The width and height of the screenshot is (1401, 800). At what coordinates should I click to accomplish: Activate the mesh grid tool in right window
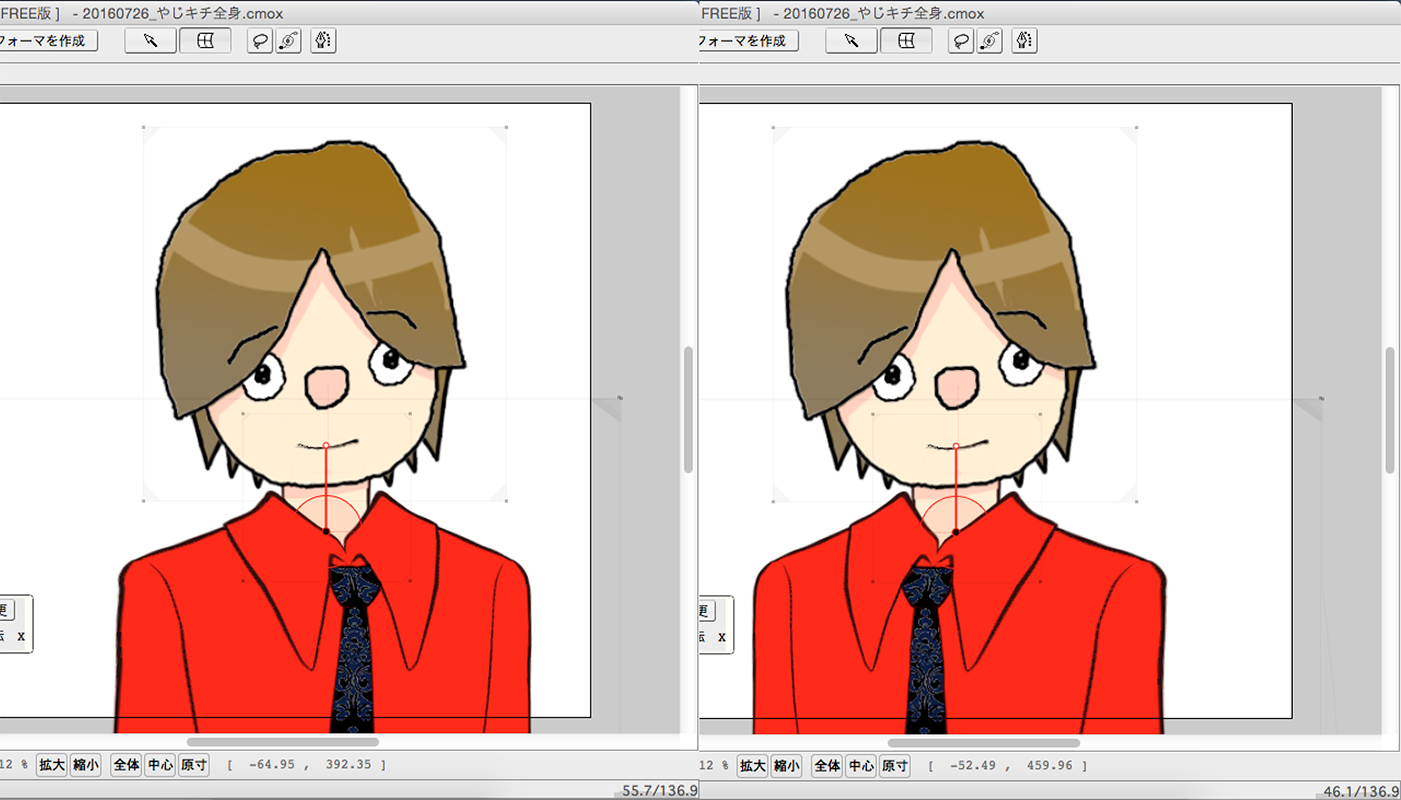[906, 41]
